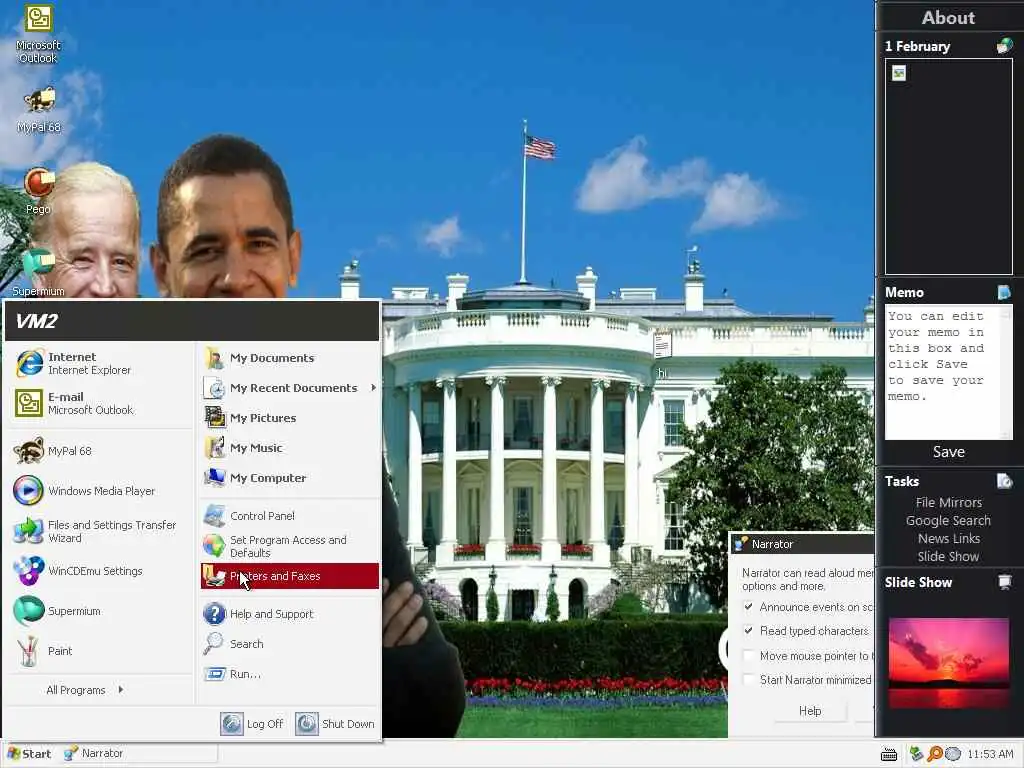Open My Documents folder
Image resolution: width=1024 pixels, height=768 pixels.
[289, 358]
